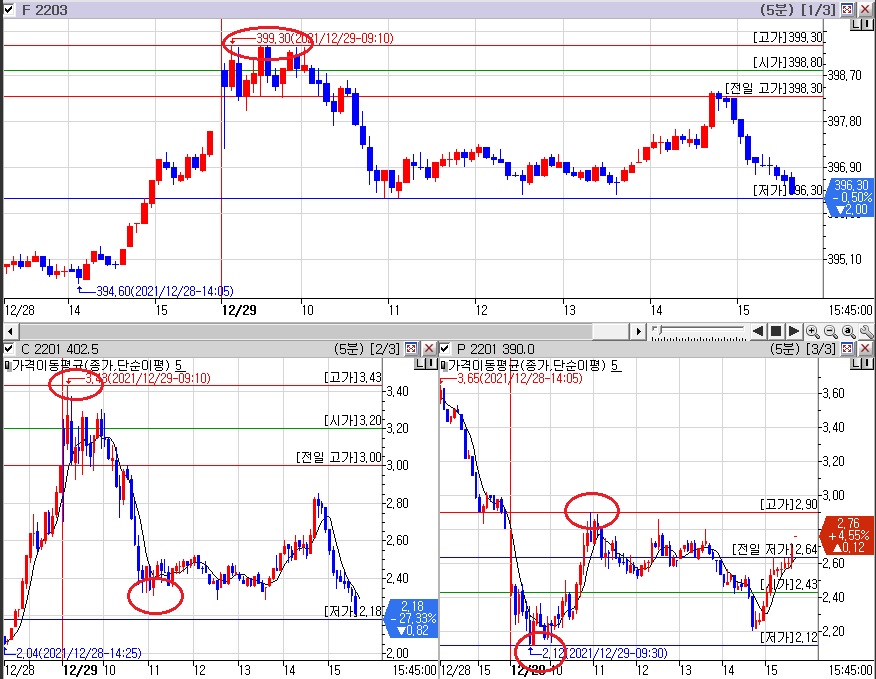Click the 2.18 current price tag in C 2201 chart

coord(412,618)
